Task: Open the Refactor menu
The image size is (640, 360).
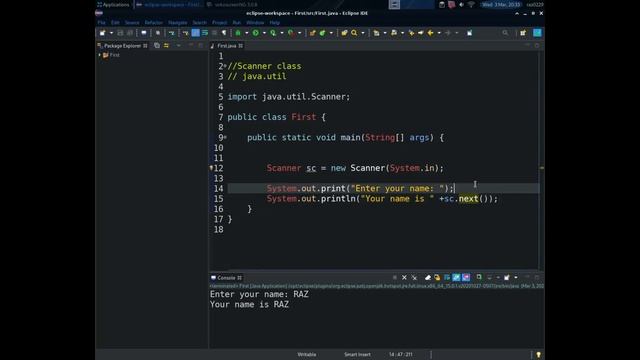Action: (x=153, y=22)
